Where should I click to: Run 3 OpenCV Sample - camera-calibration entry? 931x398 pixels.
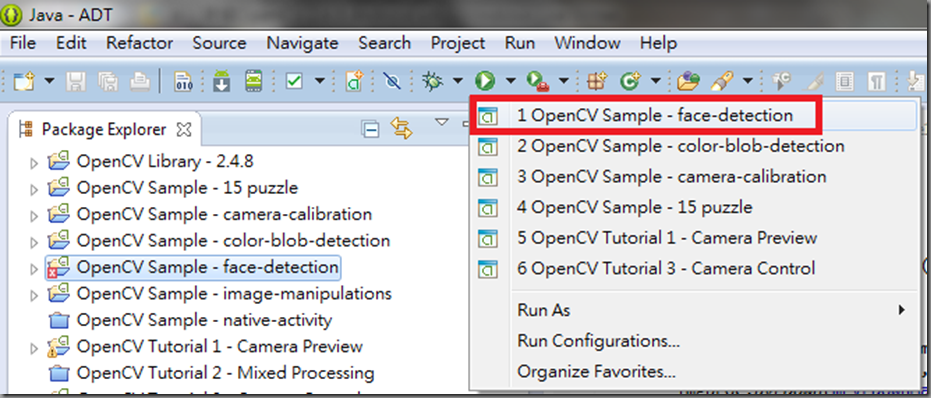click(x=694, y=176)
